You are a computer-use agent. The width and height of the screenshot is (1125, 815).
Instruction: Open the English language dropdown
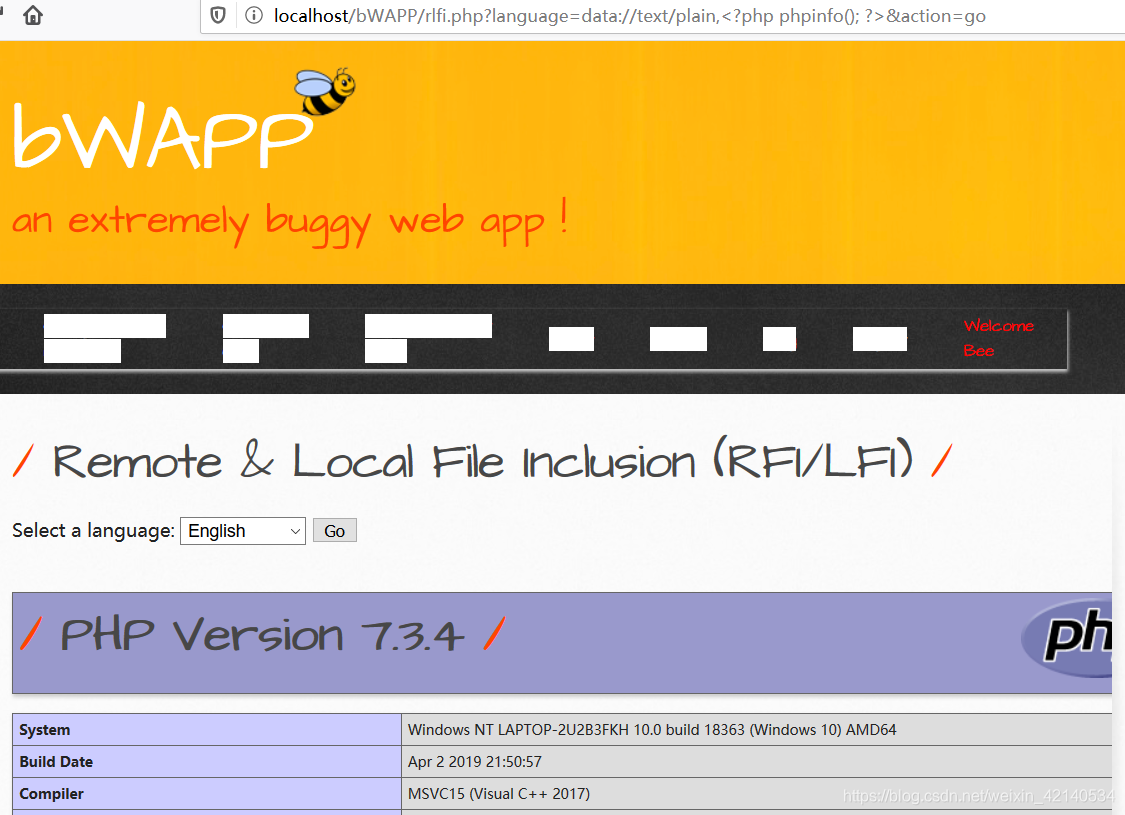(x=243, y=531)
